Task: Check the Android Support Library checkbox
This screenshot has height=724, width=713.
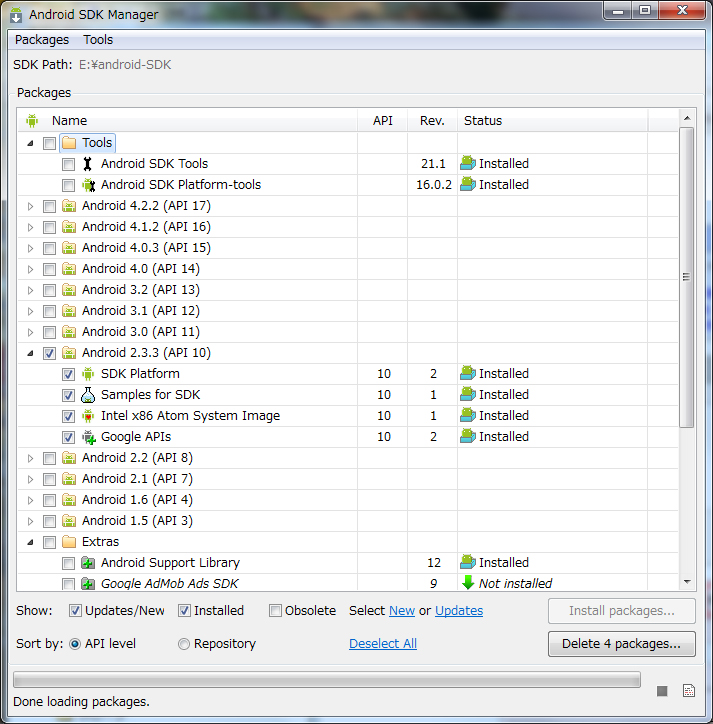Action: pos(68,563)
